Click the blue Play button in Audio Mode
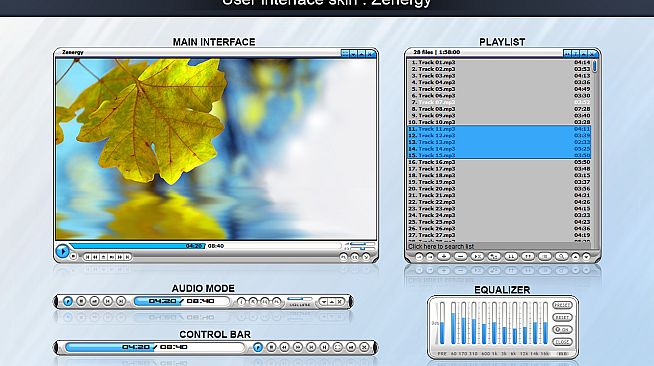The image size is (654, 366). pos(68,301)
